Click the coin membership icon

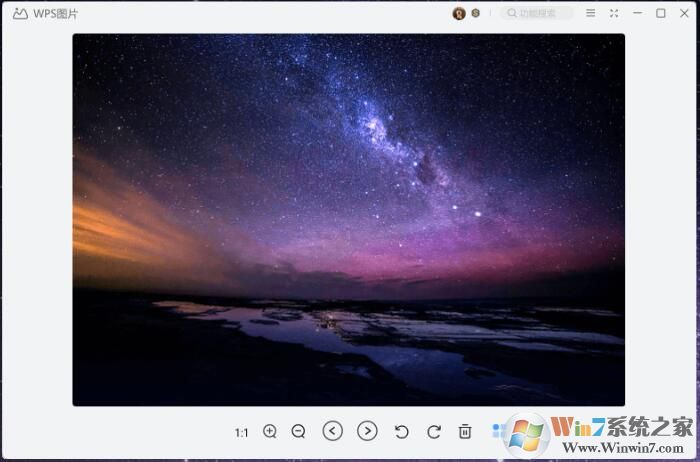[476, 13]
